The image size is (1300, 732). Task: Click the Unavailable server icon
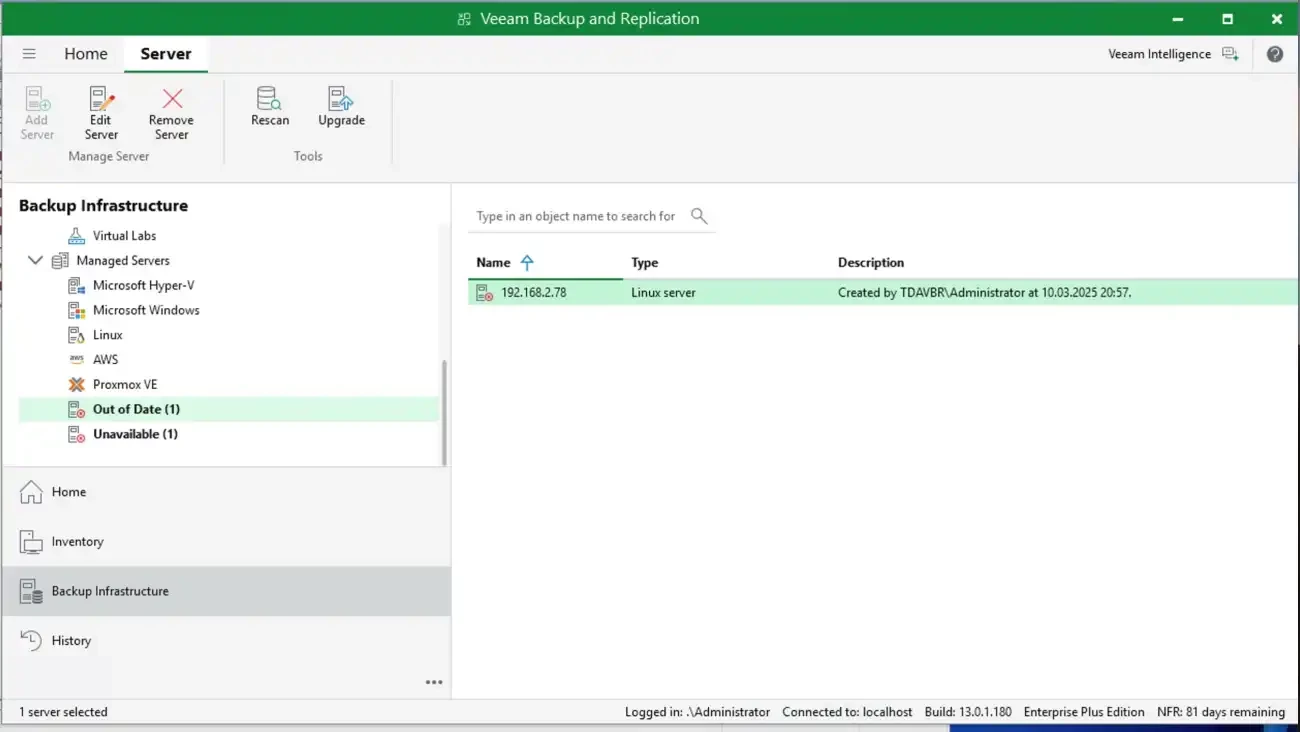pos(76,434)
